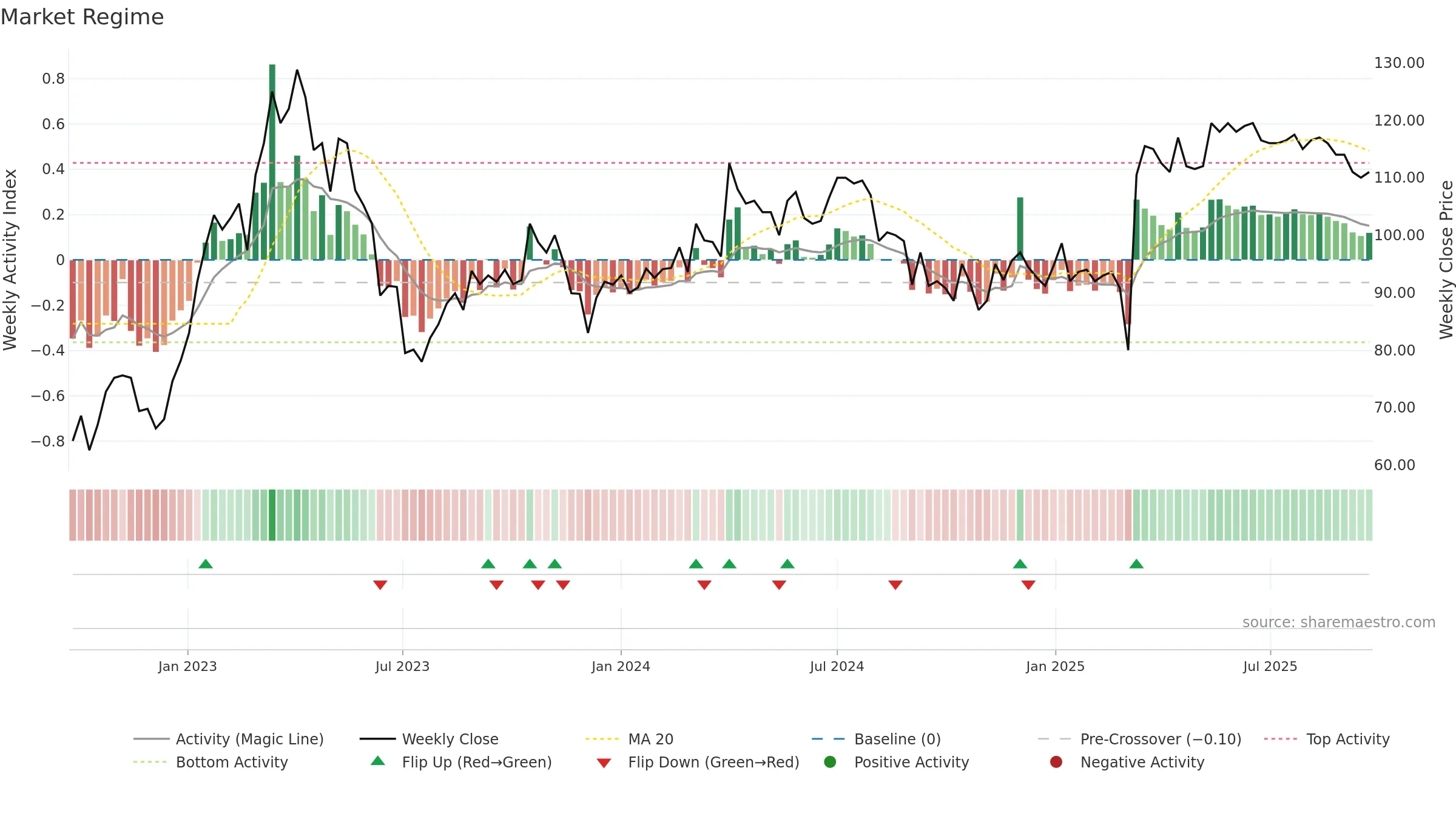Click the 0.4 tick on the left axis

(x=53, y=169)
